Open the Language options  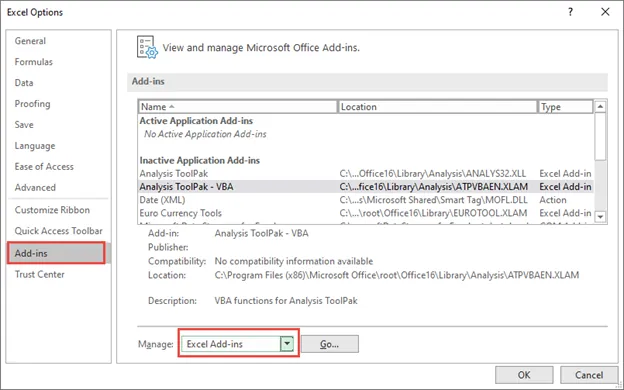tap(35, 146)
